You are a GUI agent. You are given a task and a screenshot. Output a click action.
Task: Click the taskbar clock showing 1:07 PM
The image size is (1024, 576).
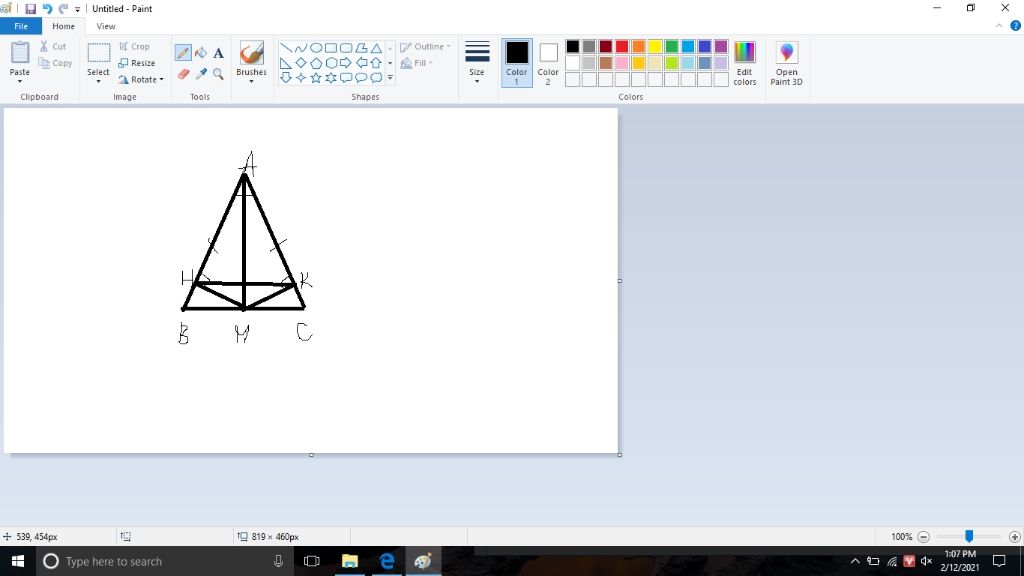pos(960,561)
